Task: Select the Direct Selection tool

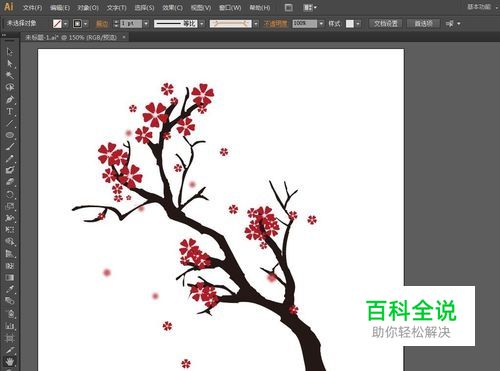Action: [9, 63]
